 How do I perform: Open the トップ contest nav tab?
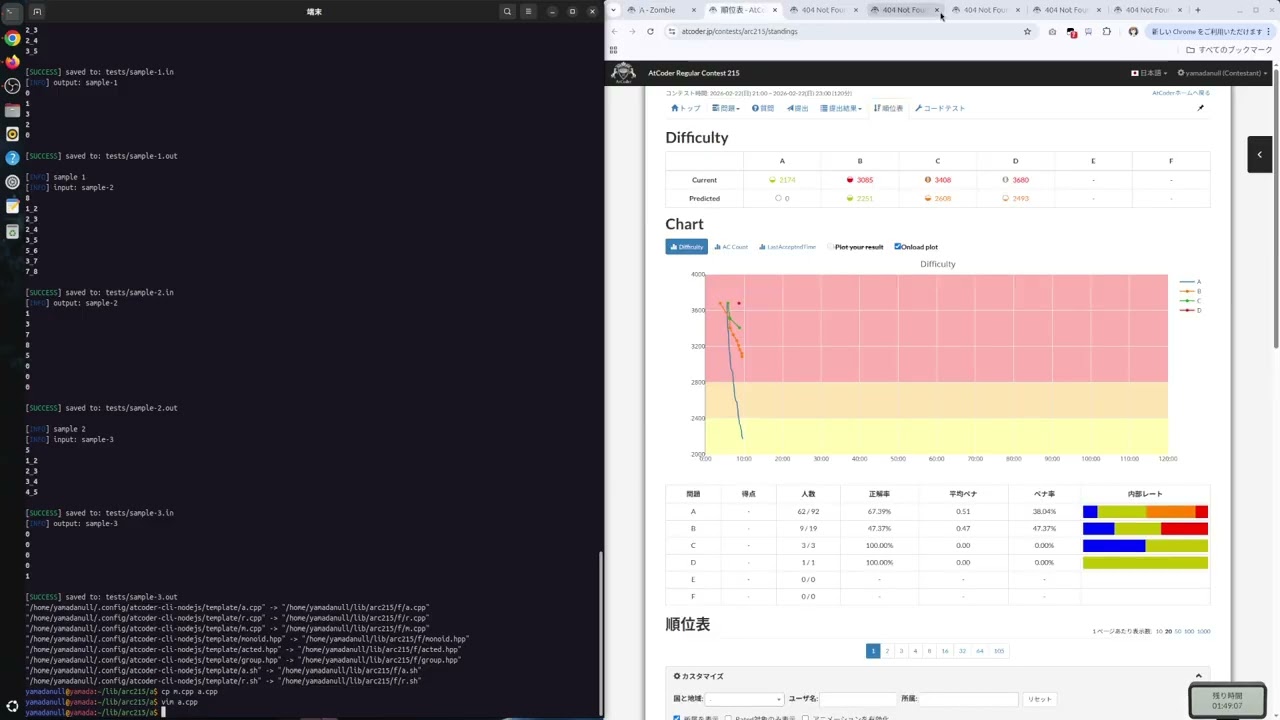coord(686,108)
